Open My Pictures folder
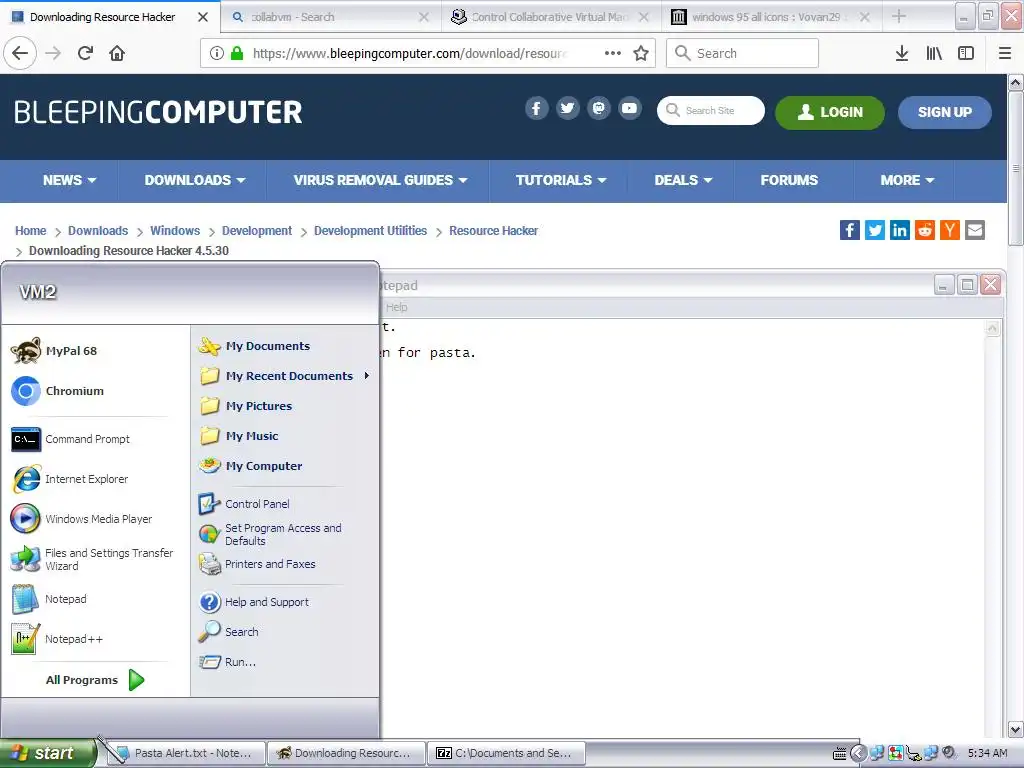Viewport: 1024px width, 768px height. (x=246, y=406)
